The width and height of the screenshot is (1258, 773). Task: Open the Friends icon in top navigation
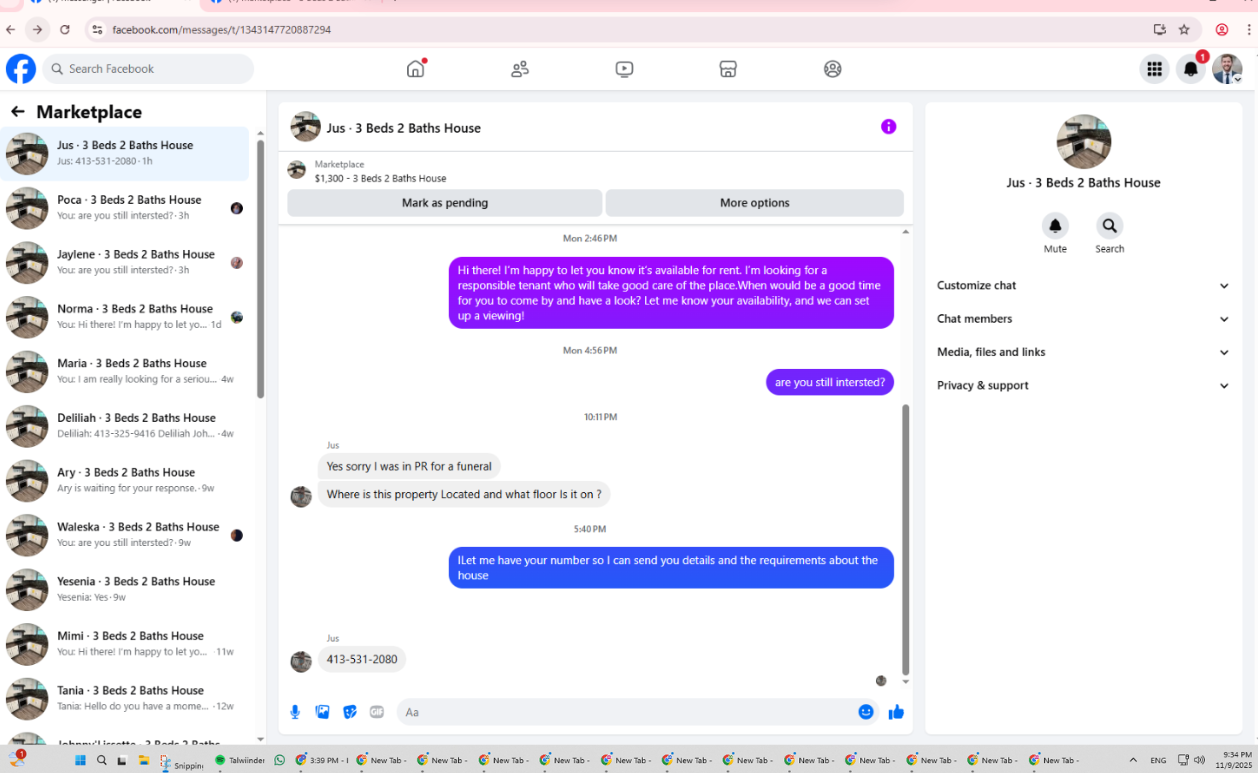point(520,69)
